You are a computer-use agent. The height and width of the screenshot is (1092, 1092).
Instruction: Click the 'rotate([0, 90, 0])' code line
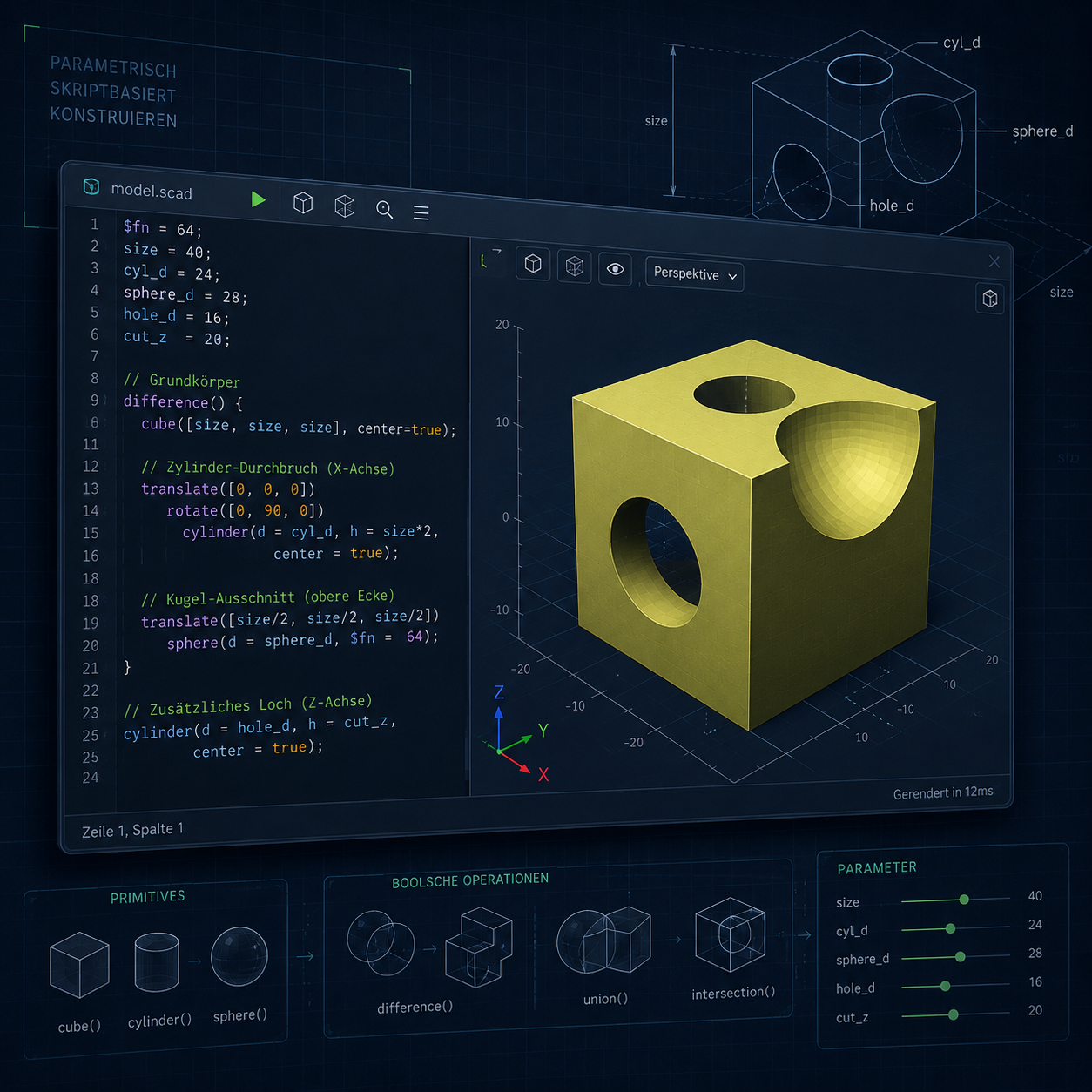245,510
